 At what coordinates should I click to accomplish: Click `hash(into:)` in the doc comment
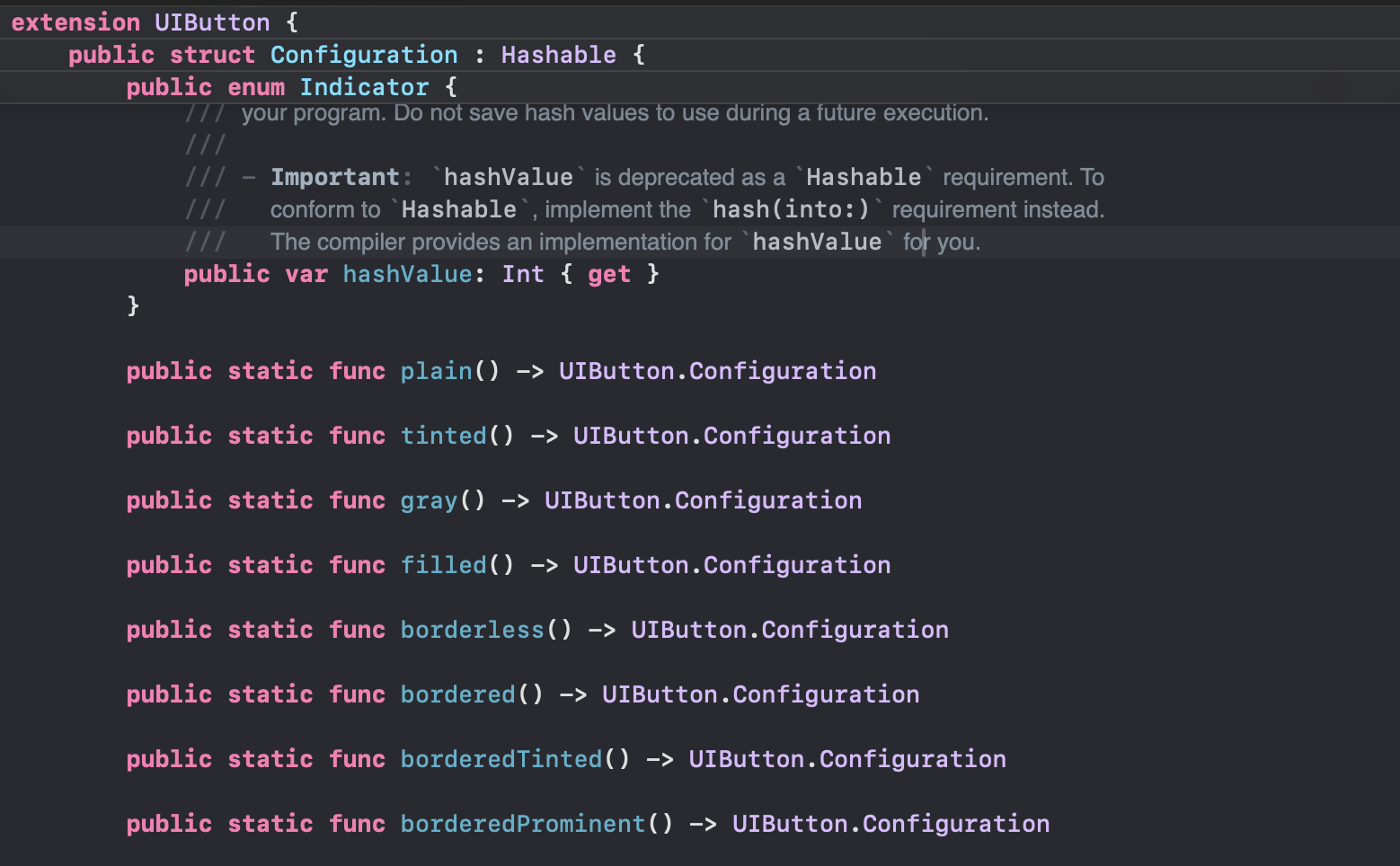pyautogui.click(x=791, y=209)
